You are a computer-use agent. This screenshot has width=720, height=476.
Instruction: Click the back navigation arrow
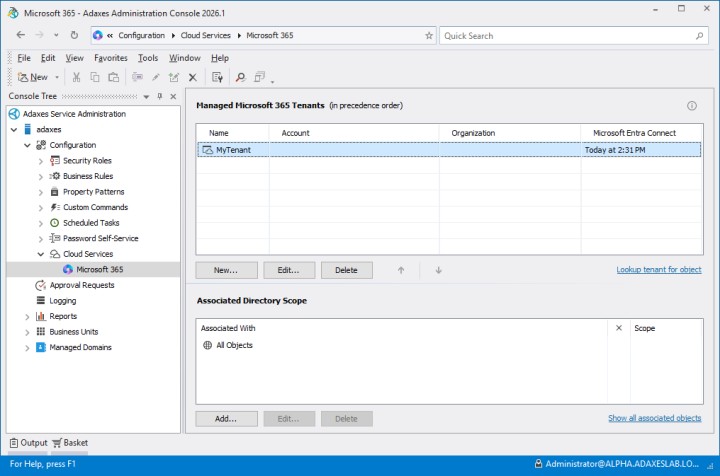[x=20, y=35]
